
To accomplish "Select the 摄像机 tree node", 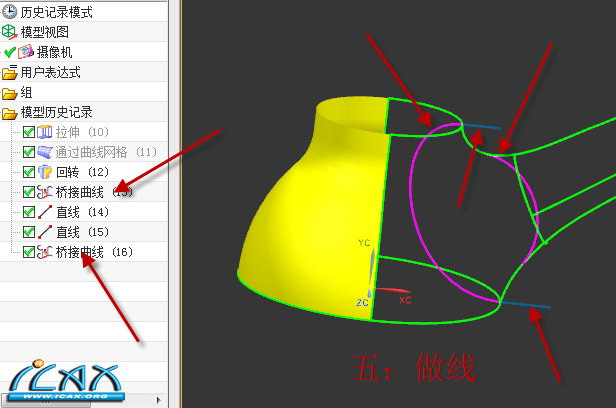I will coord(54,52).
